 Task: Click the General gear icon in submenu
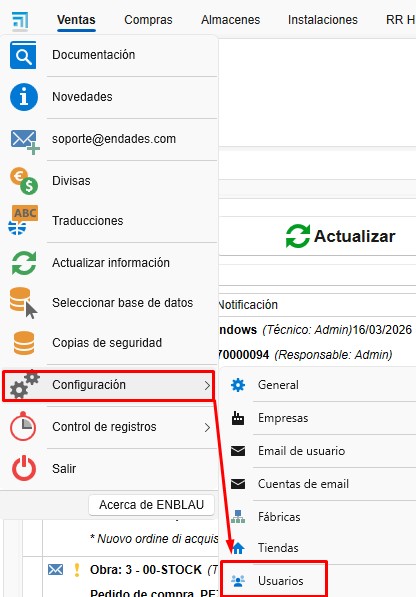point(238,385)
